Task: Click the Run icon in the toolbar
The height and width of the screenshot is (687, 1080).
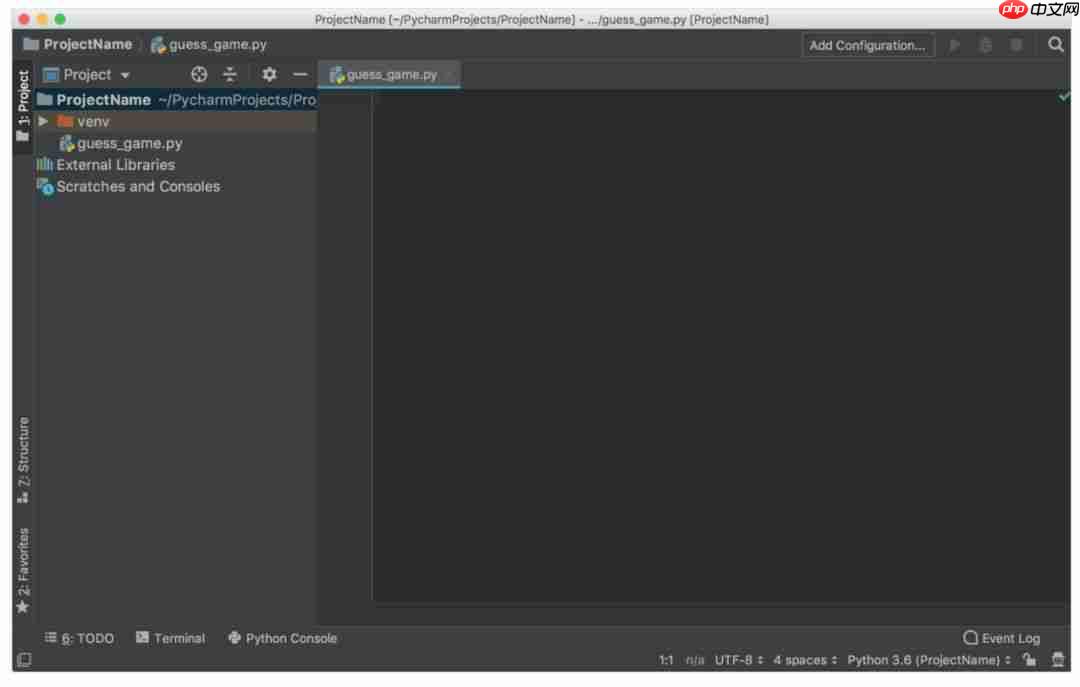Action: tap(954, 44)
